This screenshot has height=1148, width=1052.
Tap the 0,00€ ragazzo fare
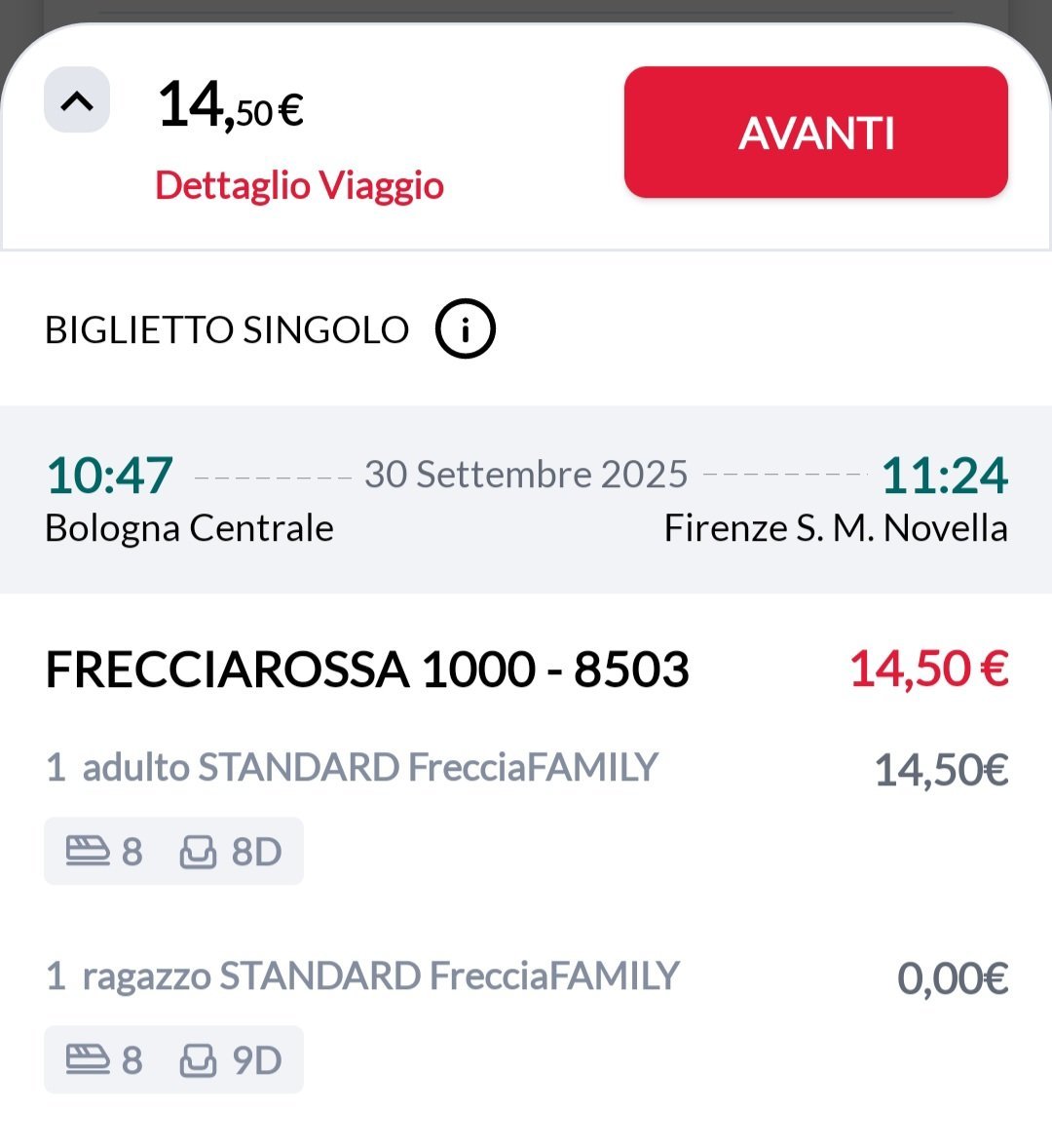952,977
